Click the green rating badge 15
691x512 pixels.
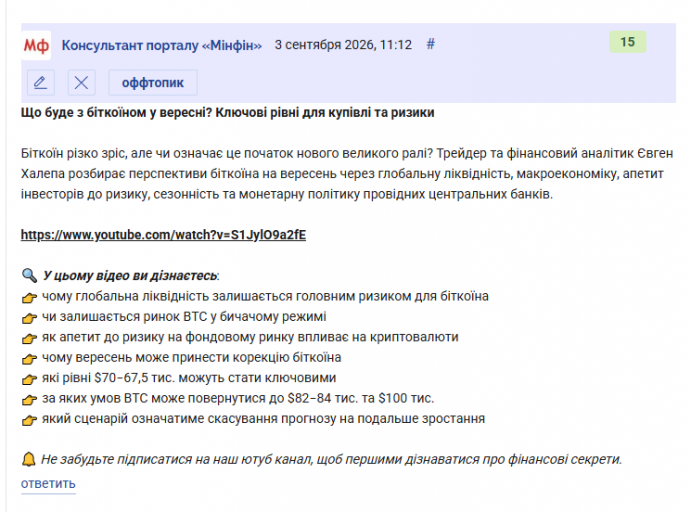pyautogui.click(x=628, y=42)
